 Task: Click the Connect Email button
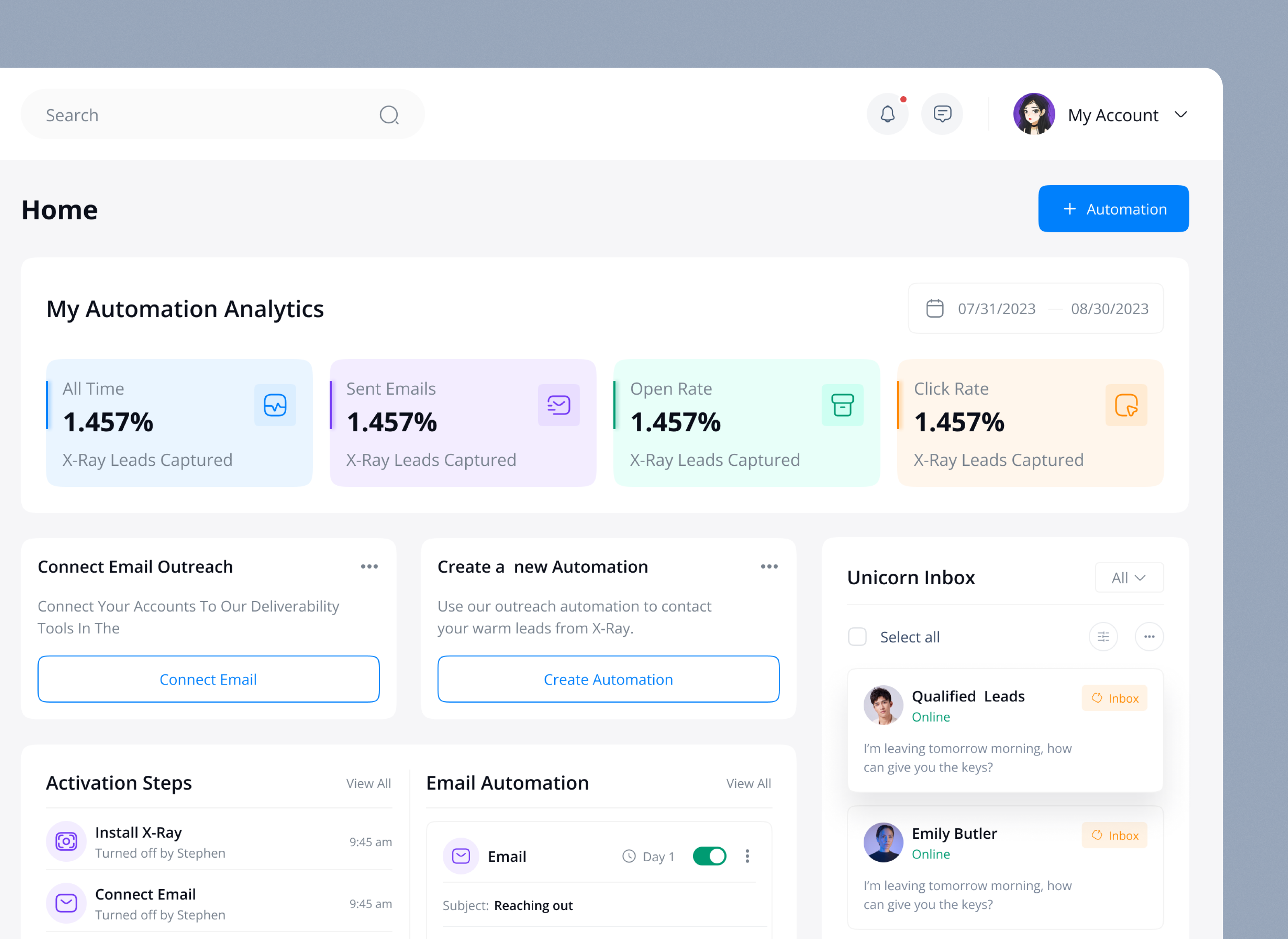(x=208, y=678)
